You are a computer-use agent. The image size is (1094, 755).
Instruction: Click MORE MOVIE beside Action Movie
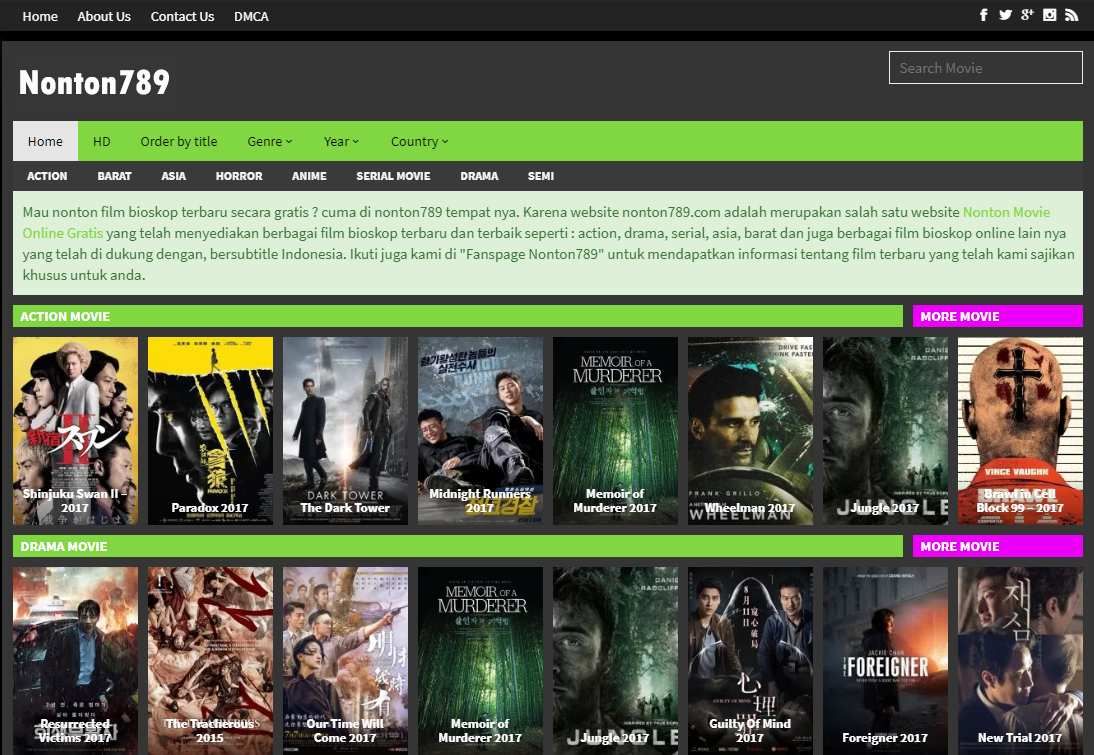click(998, 316)
